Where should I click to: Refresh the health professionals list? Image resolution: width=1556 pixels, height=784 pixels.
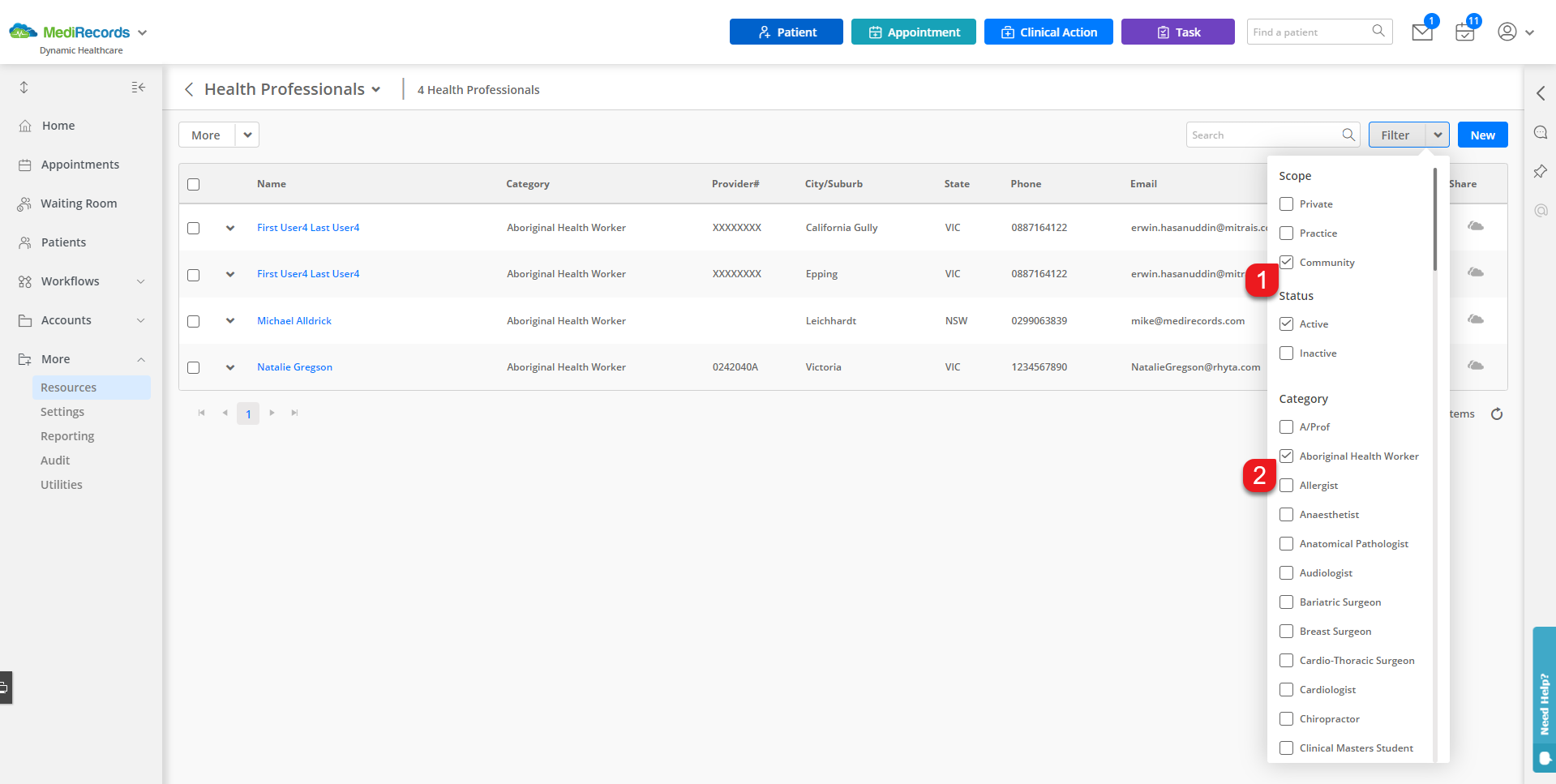coord(1497,413)
